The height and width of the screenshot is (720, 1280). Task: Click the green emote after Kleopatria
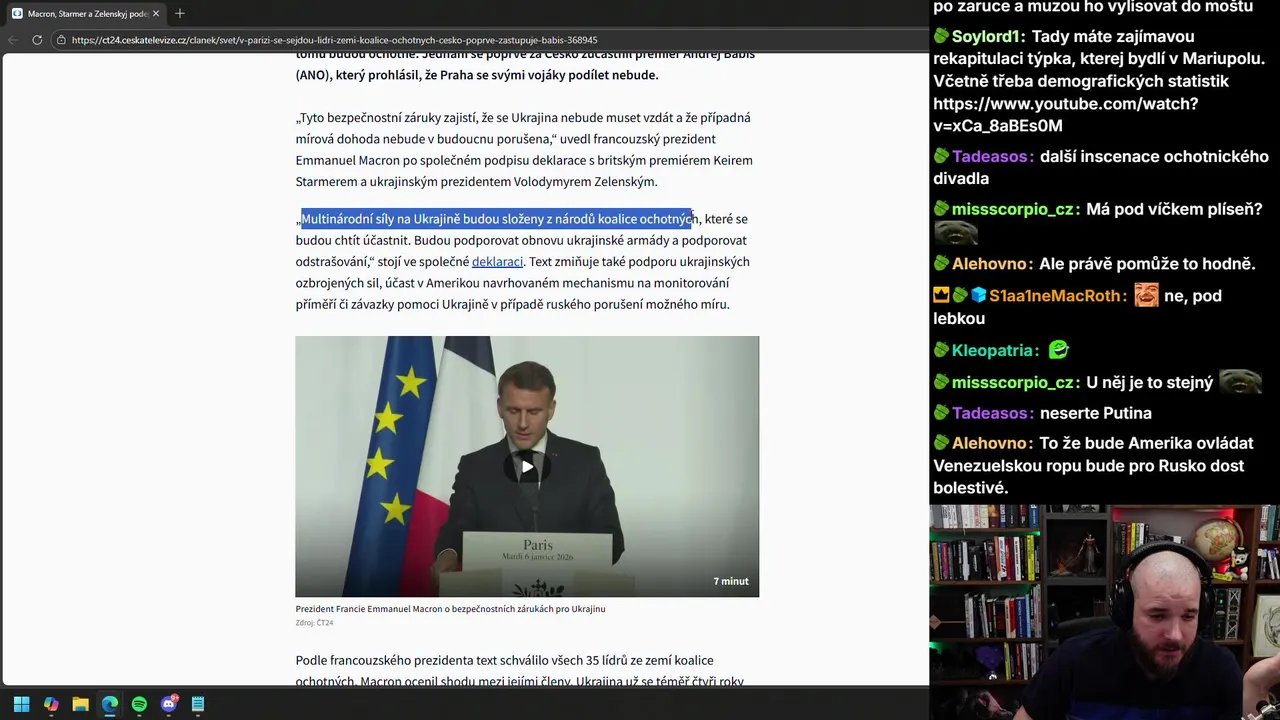[x=1059, y=350]
